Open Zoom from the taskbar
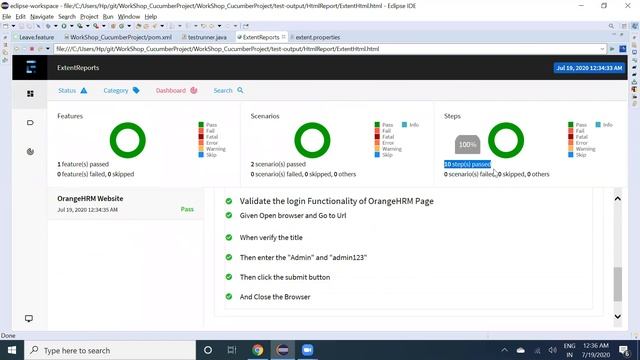This screenshot has height=360, width=640. click(x=307, y=350)
